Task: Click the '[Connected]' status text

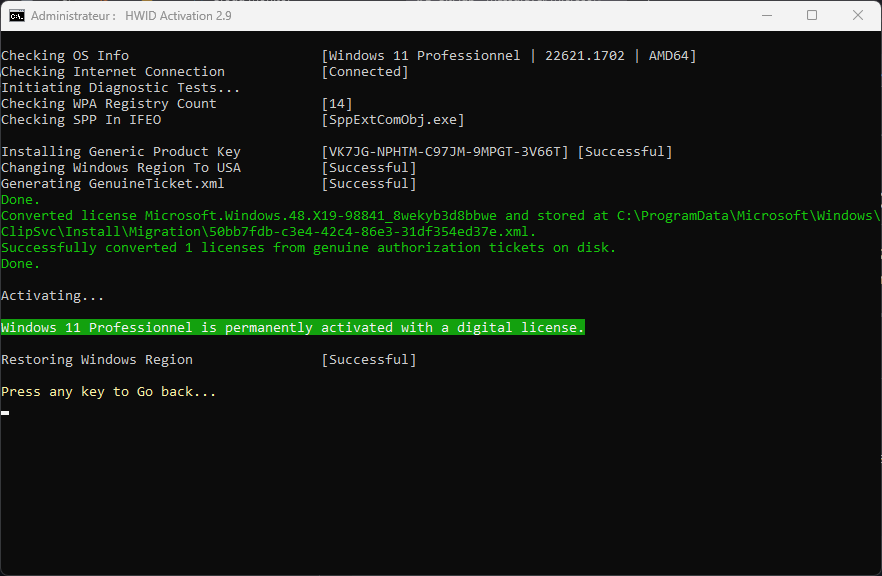Action: [364, 71]
